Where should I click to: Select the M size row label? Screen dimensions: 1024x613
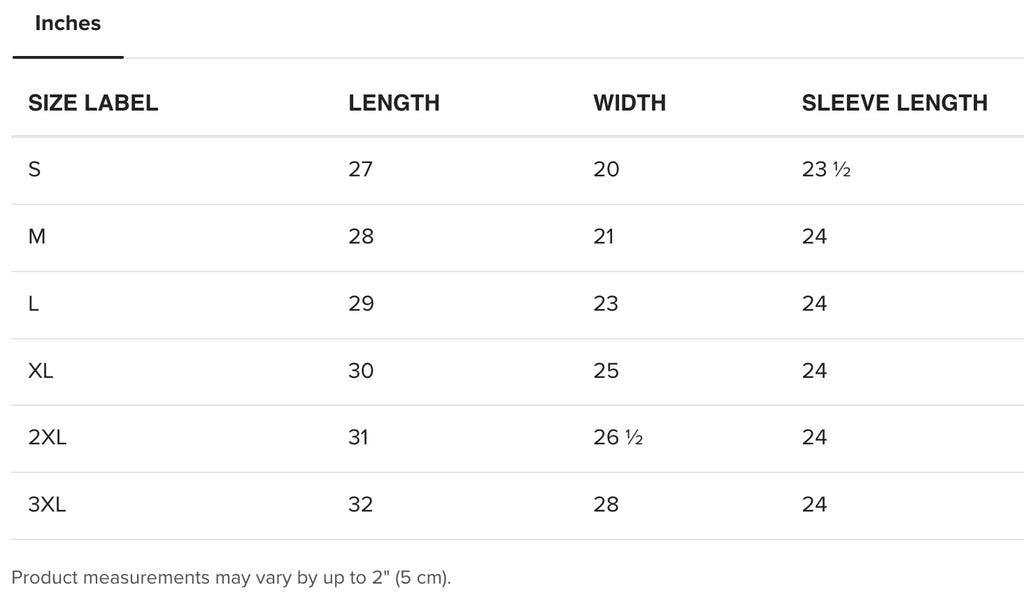37,236
